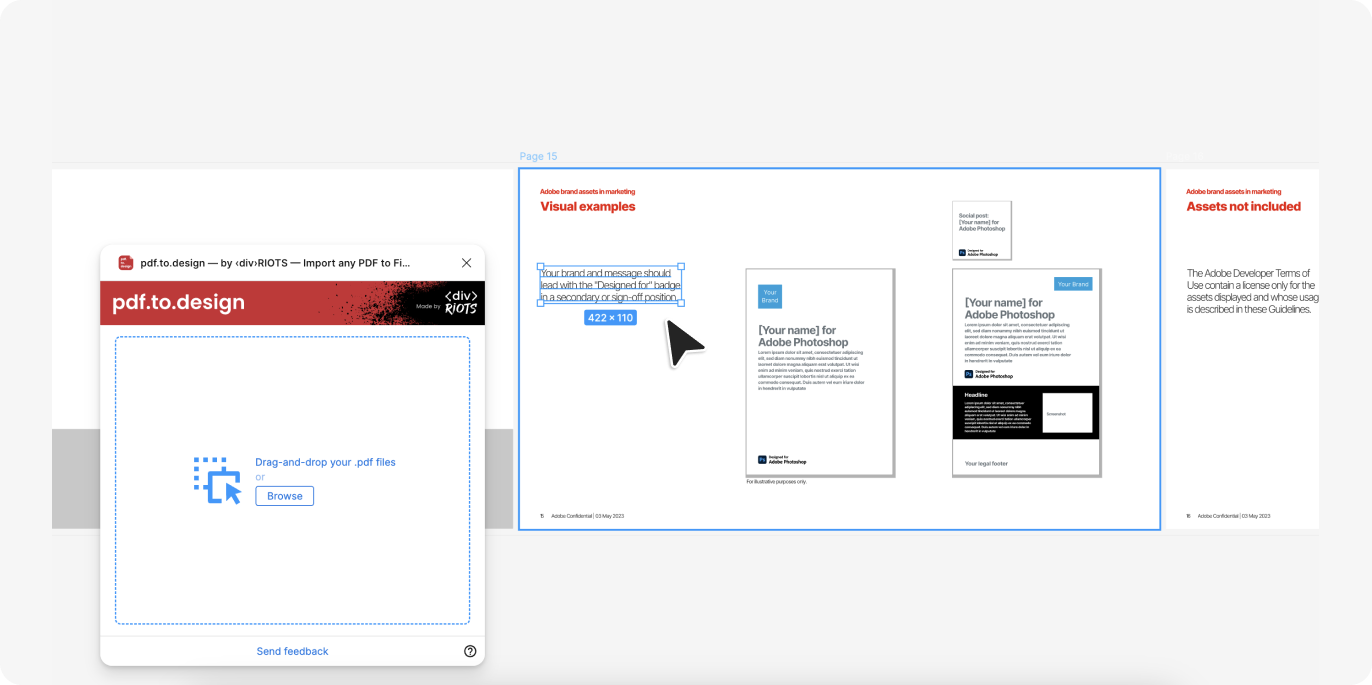Click the 422 × 110 size badge

[610, 318]
